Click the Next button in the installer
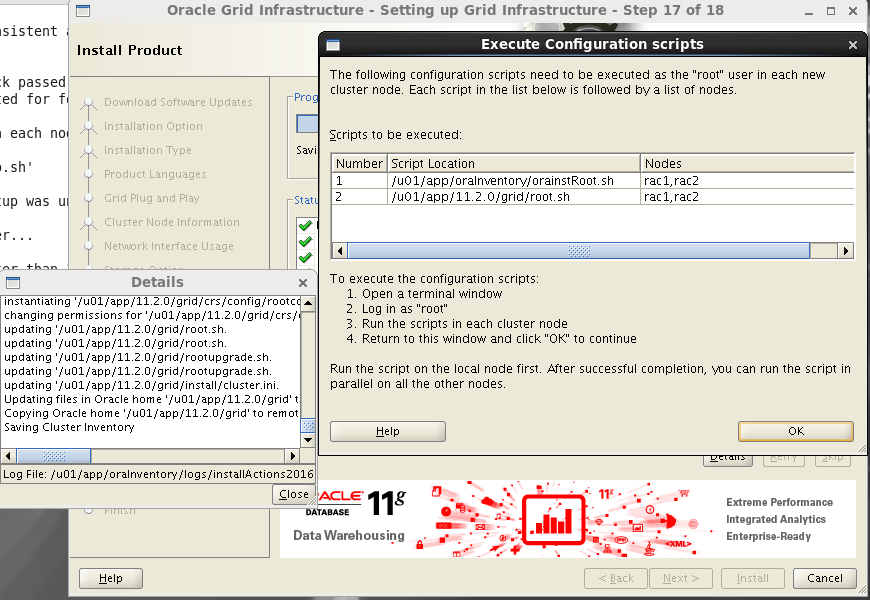Screen dimensions: 870x600 point(681,578)
